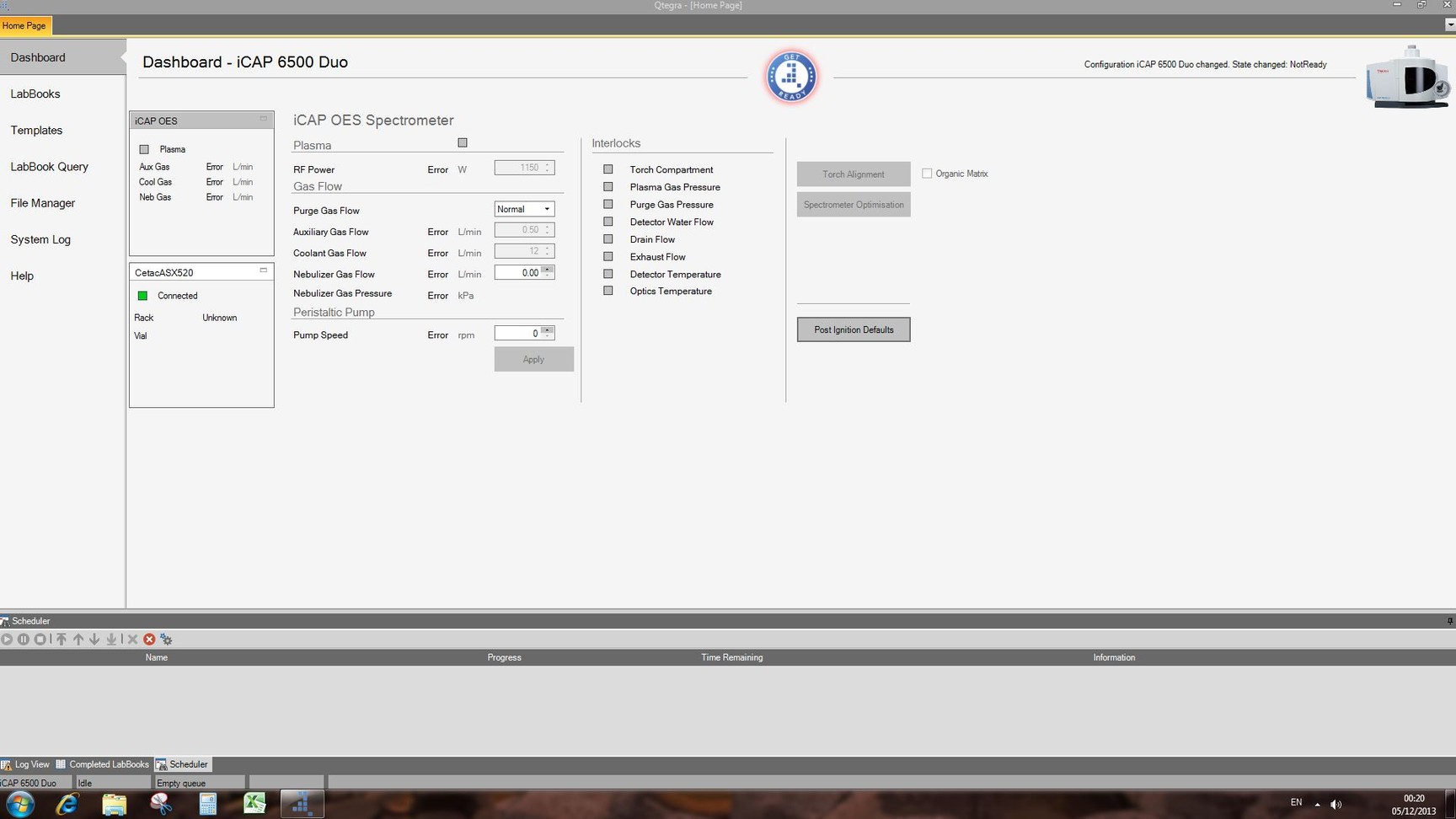Move queue item up one position

click(x=78, y=640)
